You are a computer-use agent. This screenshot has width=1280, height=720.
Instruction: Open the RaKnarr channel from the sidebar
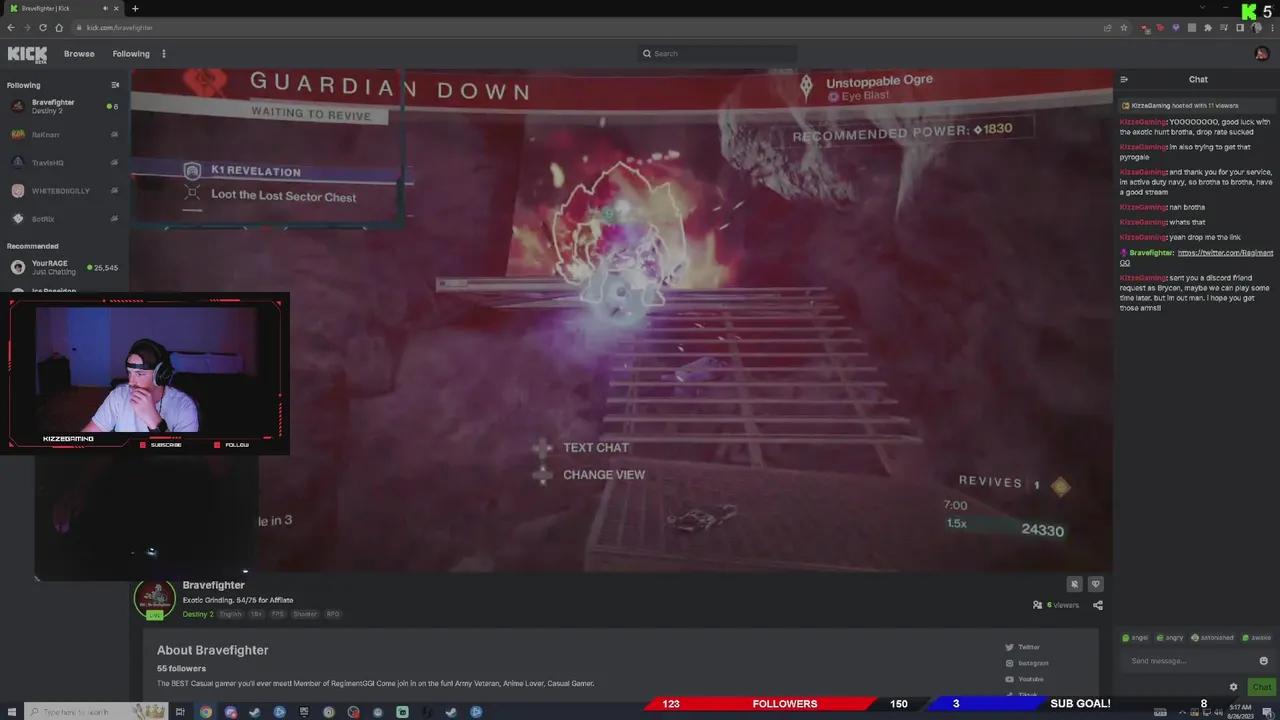coord(64,134)
